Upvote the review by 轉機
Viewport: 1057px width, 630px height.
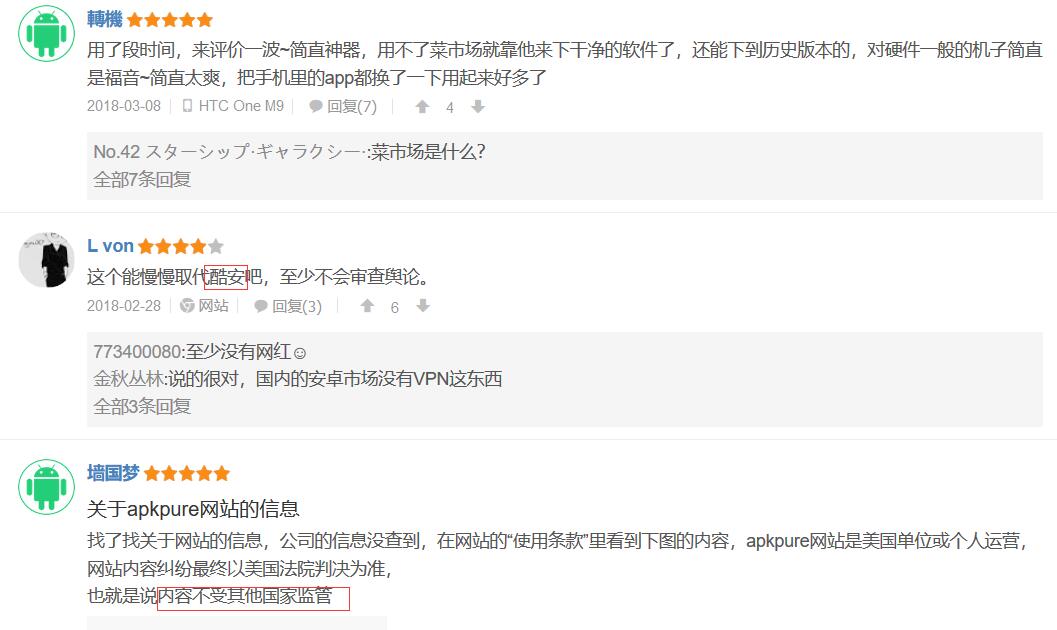click(x=422, y=106)
